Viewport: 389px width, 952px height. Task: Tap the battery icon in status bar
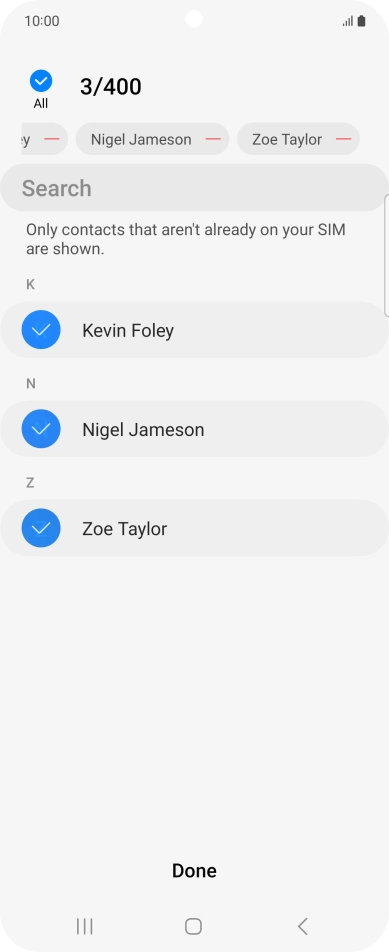click(x=361, y=21)
